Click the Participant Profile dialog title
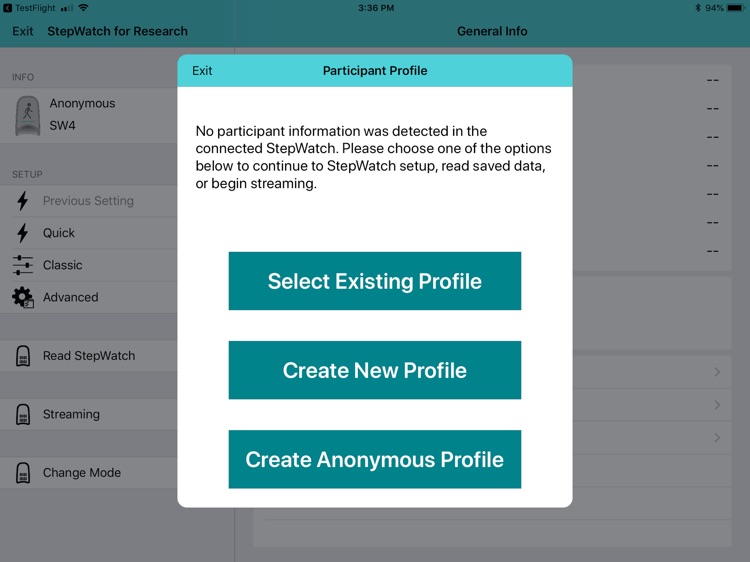Screen dimensions: 750x562 [x=375, y=71]
